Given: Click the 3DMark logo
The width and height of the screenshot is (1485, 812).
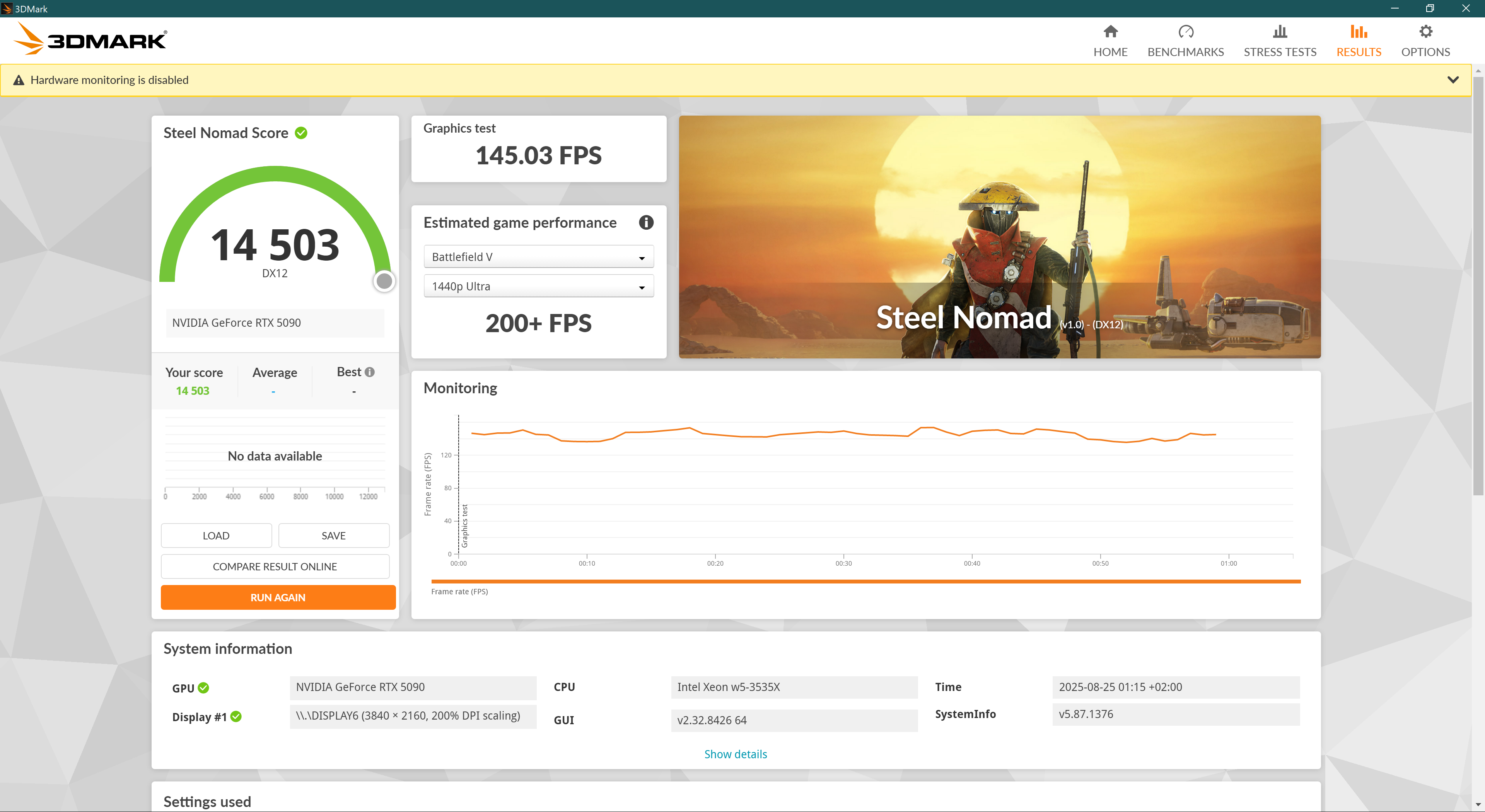Looking at the screenshot, I should pos(90,39).
